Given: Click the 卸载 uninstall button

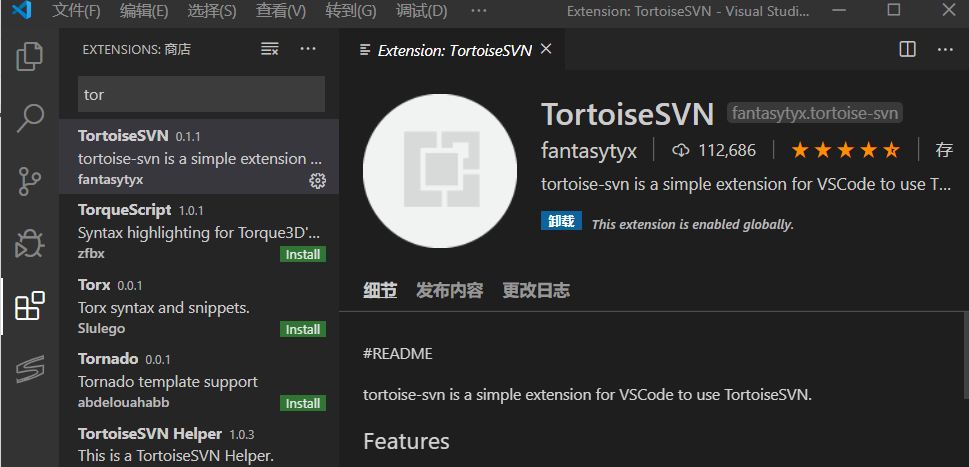Looking at the screenshot, I should (561, 221).
